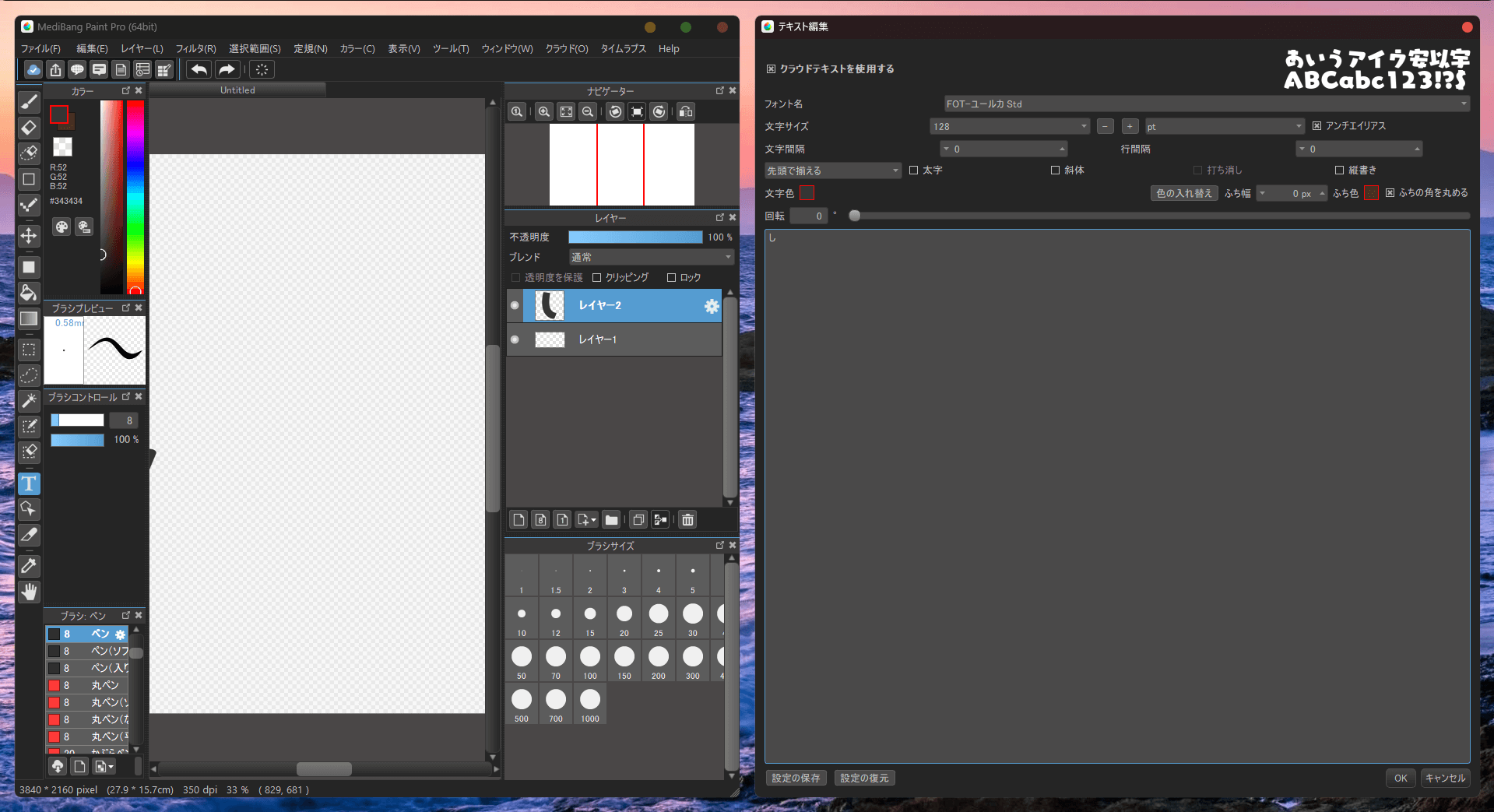Open the フォント名 font dropdown

pyautogui.click(x=1206, y=104)
